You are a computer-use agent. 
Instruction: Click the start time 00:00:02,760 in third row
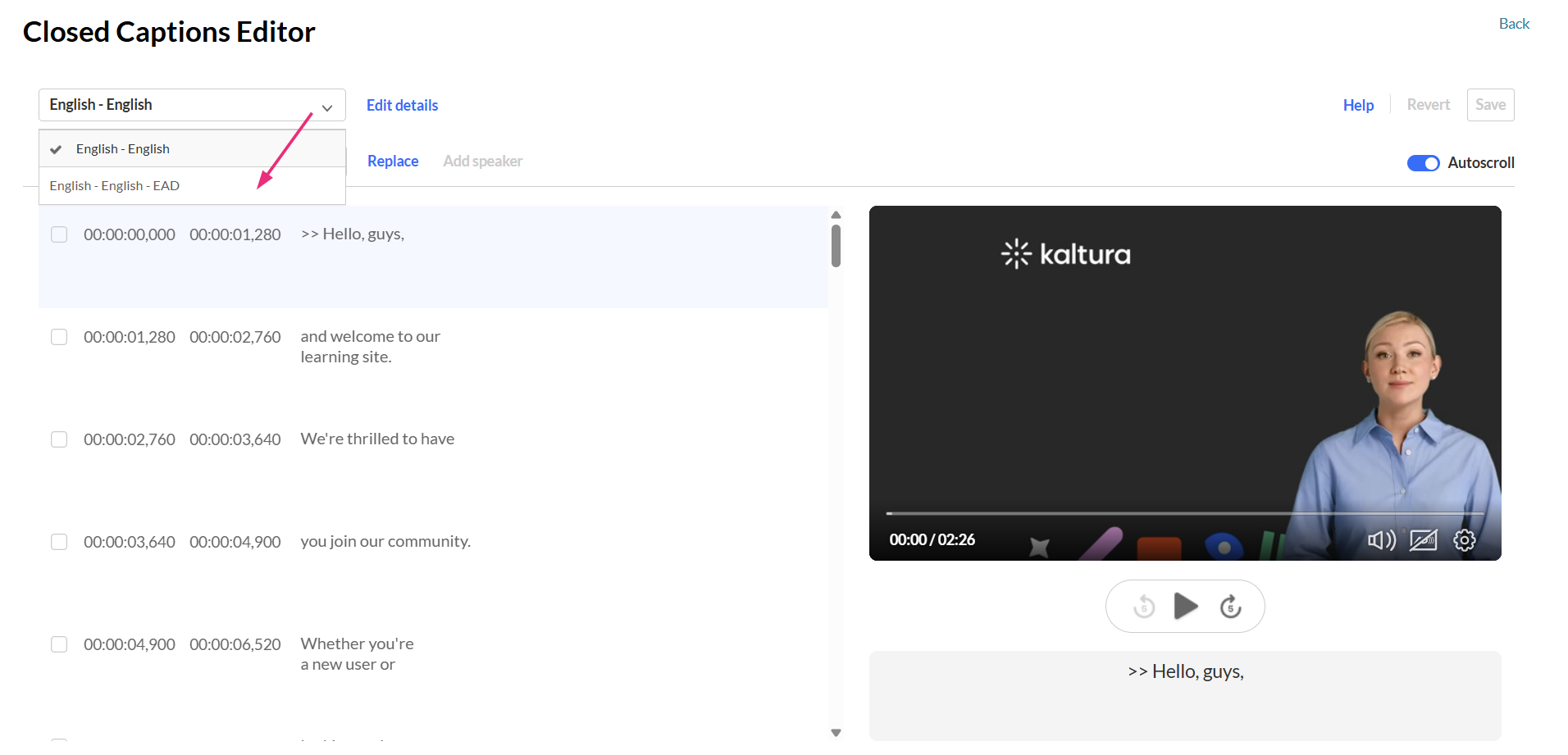tap(130, 439)
